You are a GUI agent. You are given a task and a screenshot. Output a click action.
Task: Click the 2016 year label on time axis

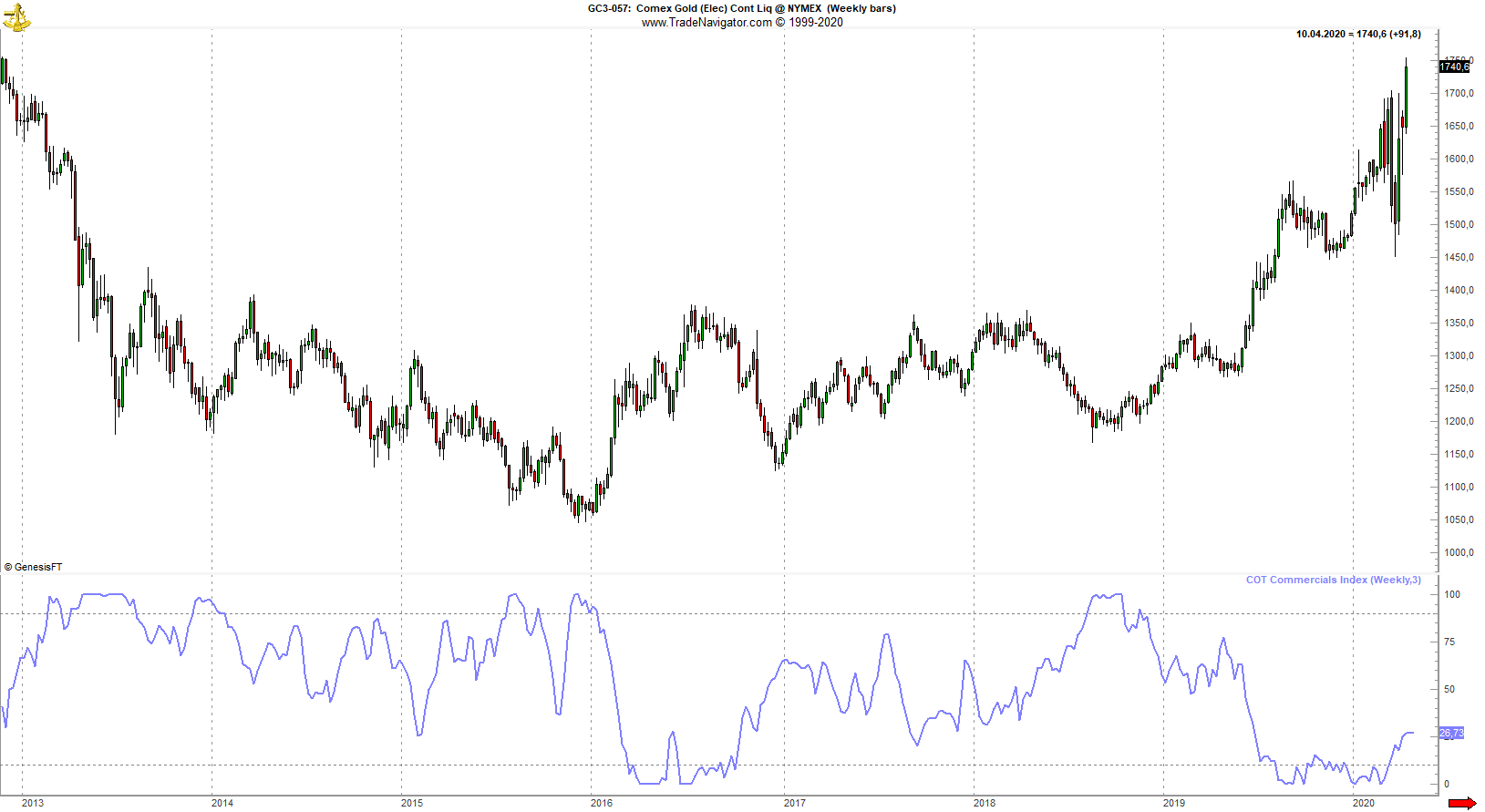[x=602, y=803]
